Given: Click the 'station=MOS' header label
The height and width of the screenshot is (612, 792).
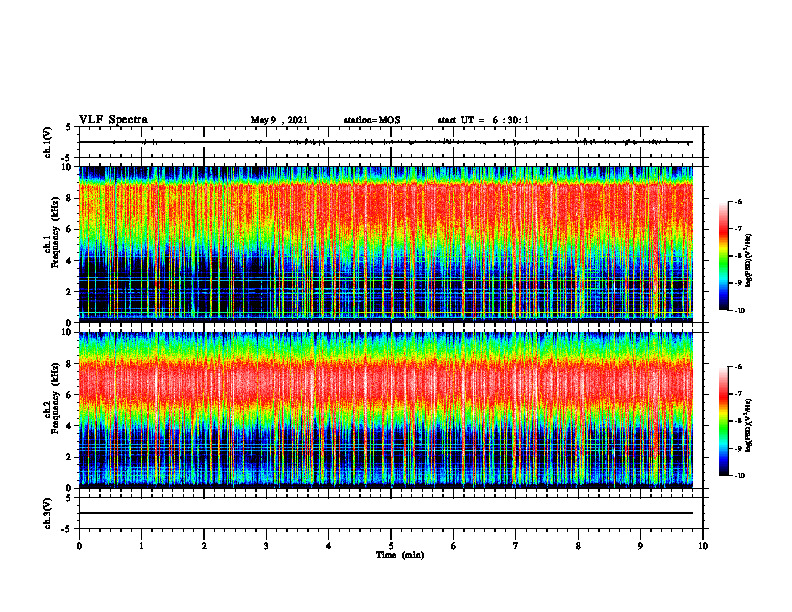Looking at the screenshot, I should pyautogui.click(x=372, y=120).
